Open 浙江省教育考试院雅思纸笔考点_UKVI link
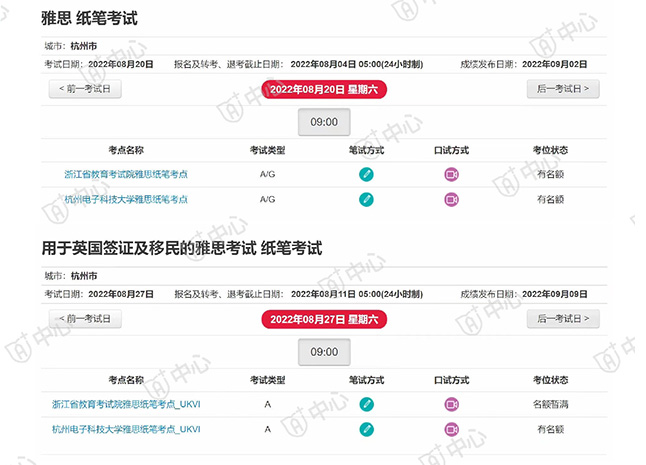646x465 pixels. (x=126, y=404)
